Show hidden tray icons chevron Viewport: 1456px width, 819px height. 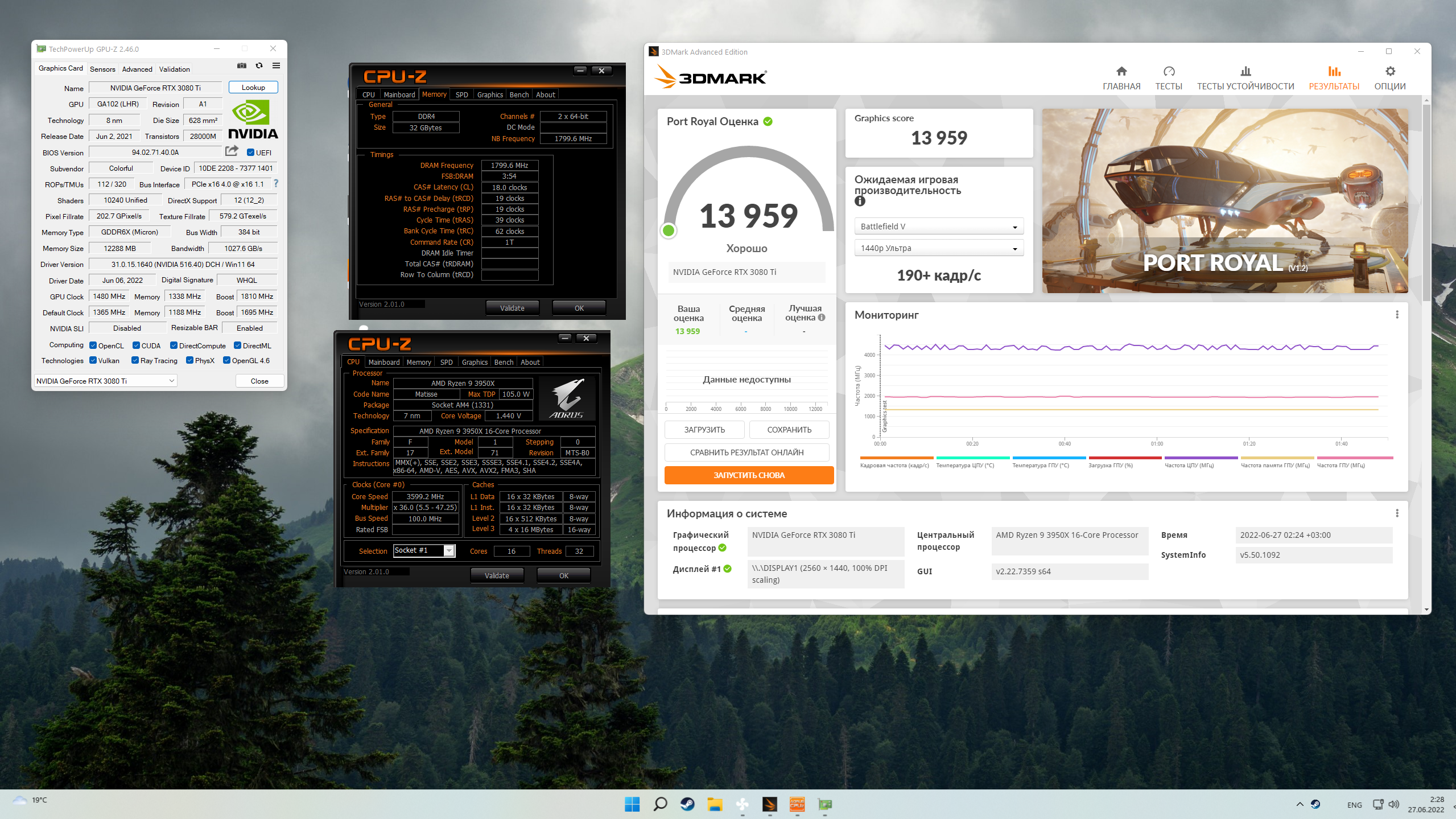tap(1300, 804)
